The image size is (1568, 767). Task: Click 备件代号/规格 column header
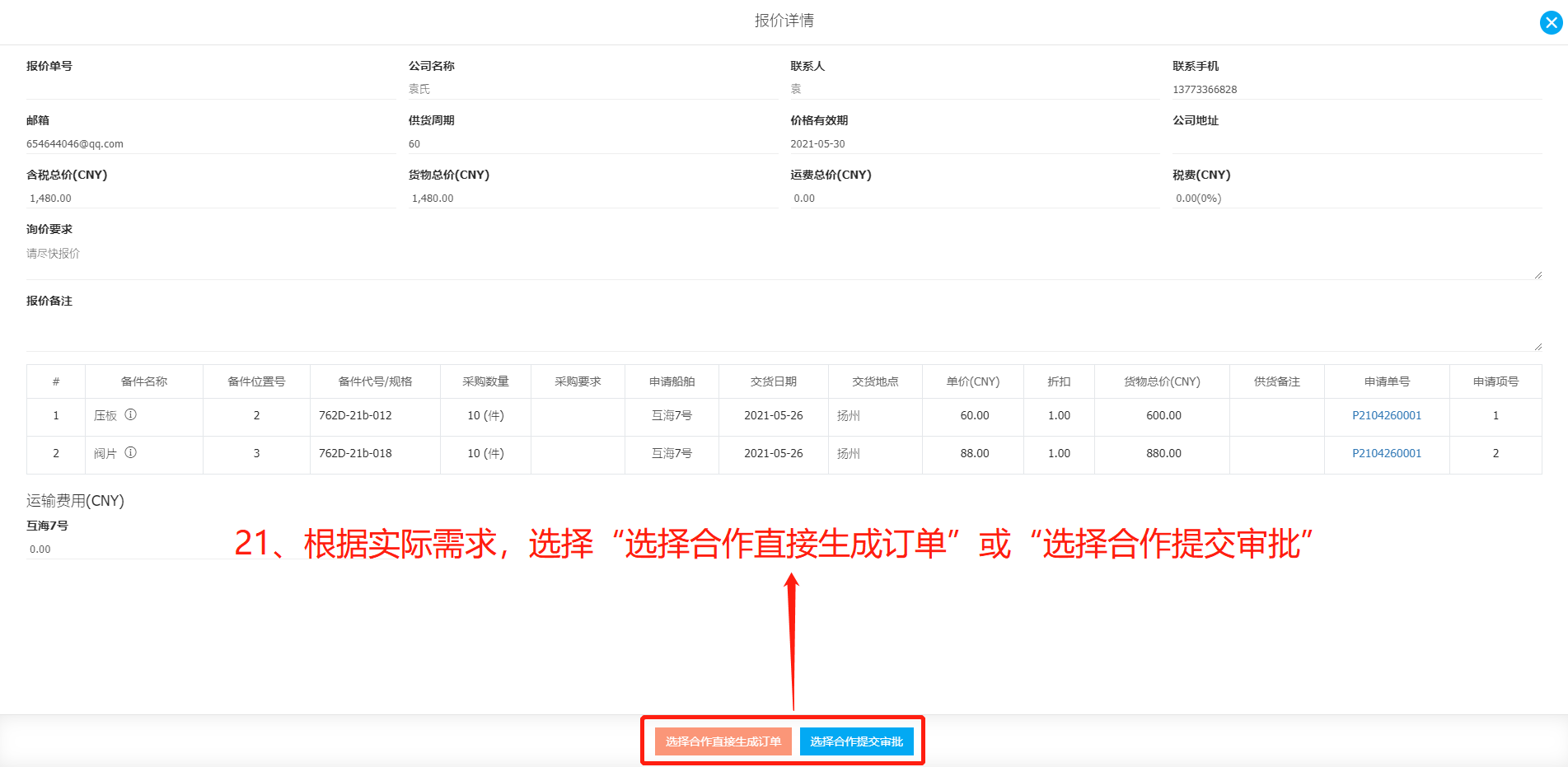pyautogui.click(x=375, y=381)
